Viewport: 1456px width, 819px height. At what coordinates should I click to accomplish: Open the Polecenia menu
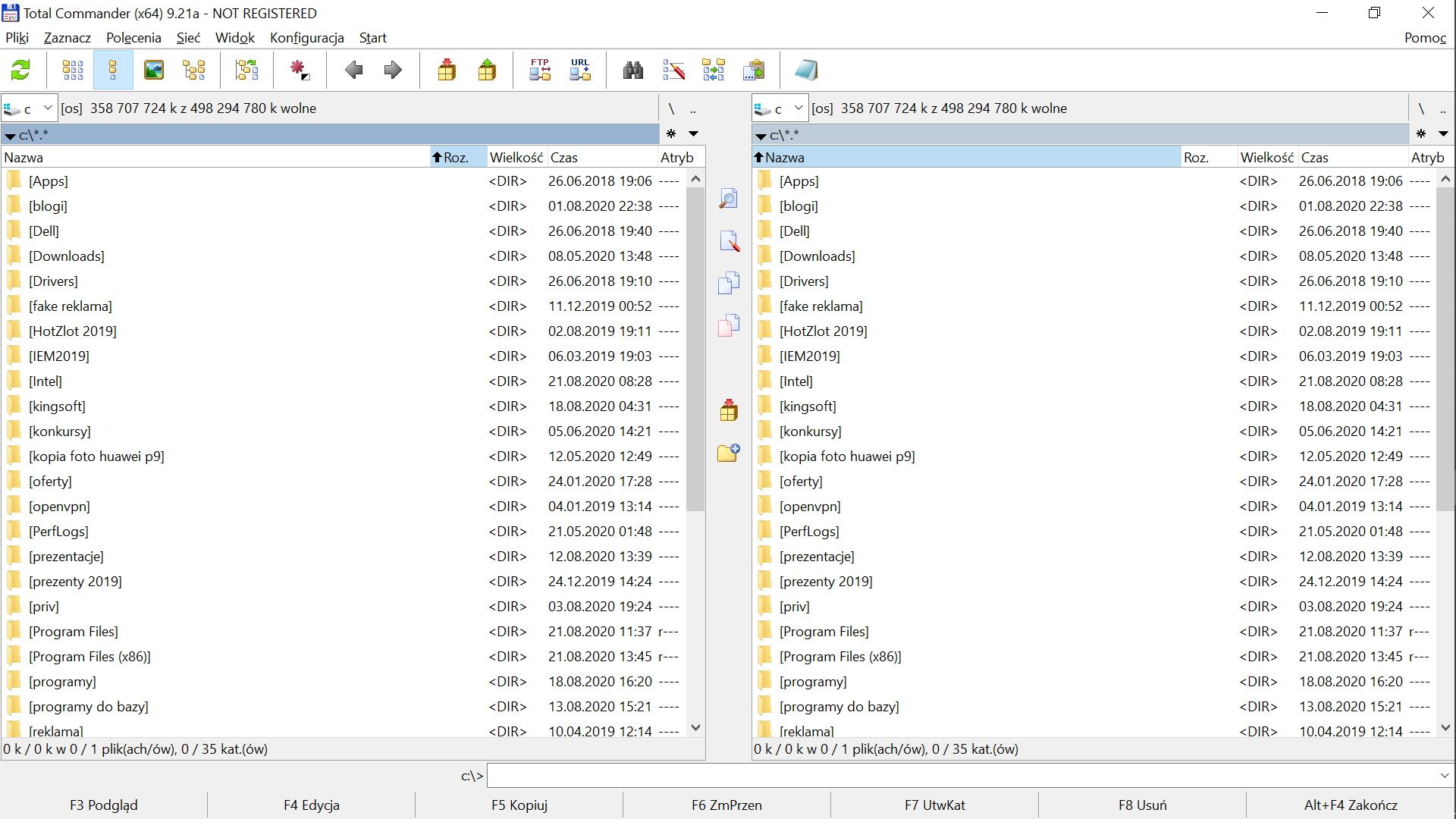[133, 38]
